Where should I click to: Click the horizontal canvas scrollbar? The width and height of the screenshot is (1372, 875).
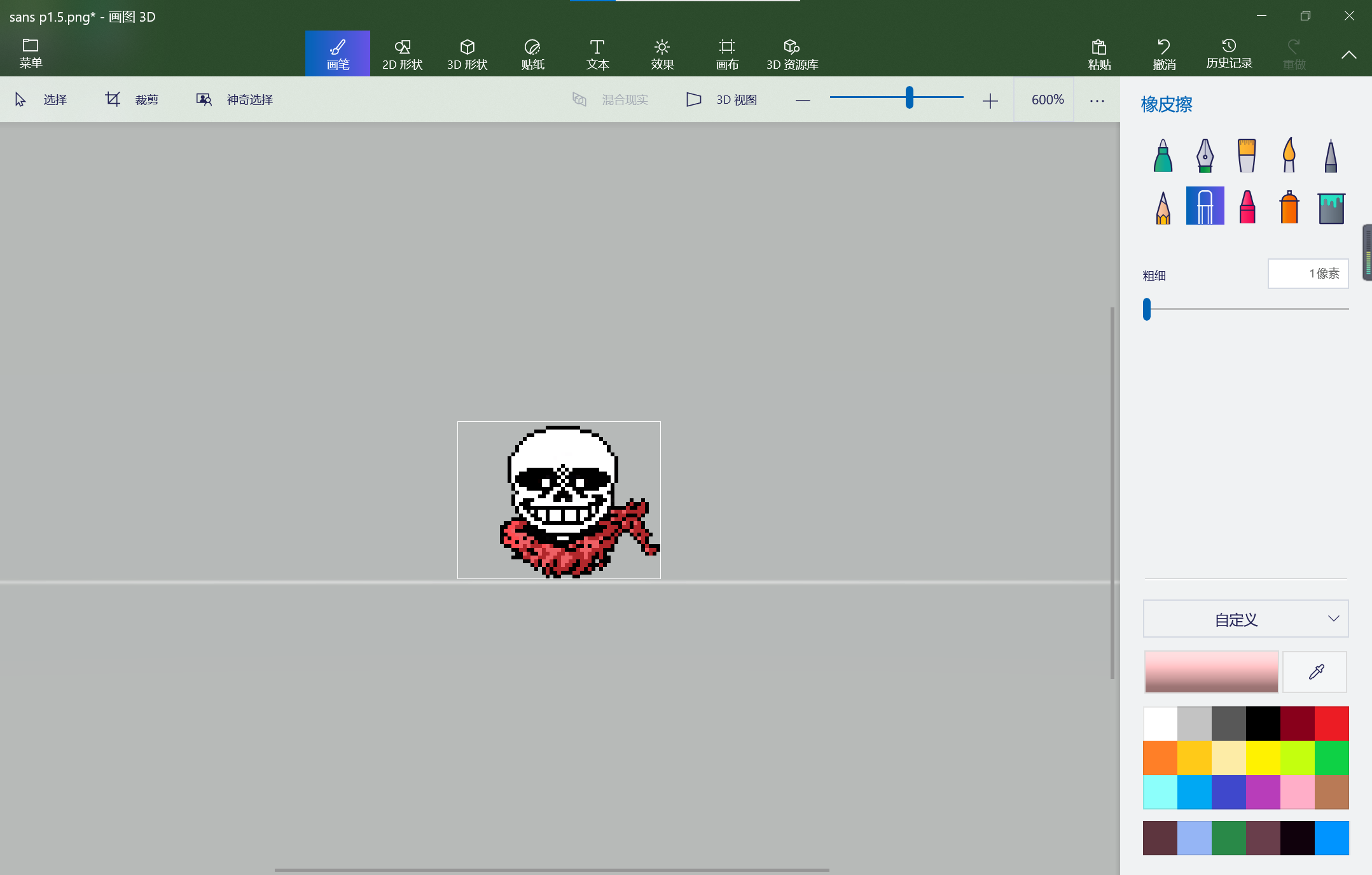552,870
